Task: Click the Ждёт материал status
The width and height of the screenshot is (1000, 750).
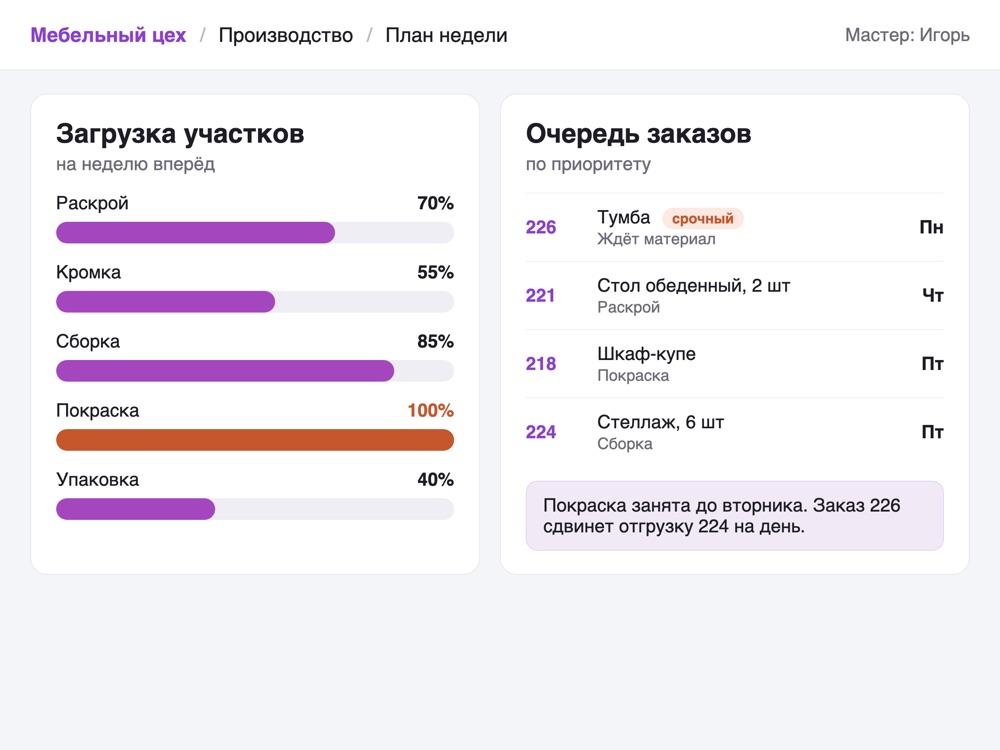Action: point(656,240)
